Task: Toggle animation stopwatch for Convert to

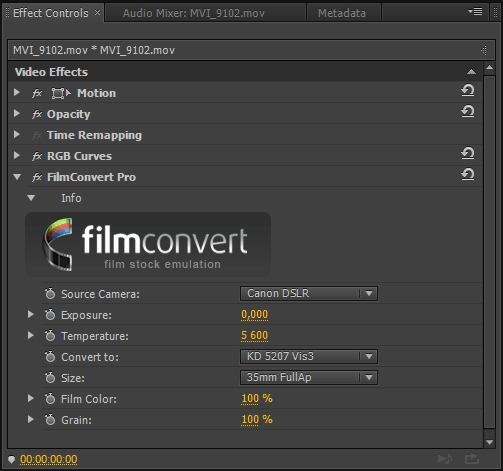Action: point(50,357)
